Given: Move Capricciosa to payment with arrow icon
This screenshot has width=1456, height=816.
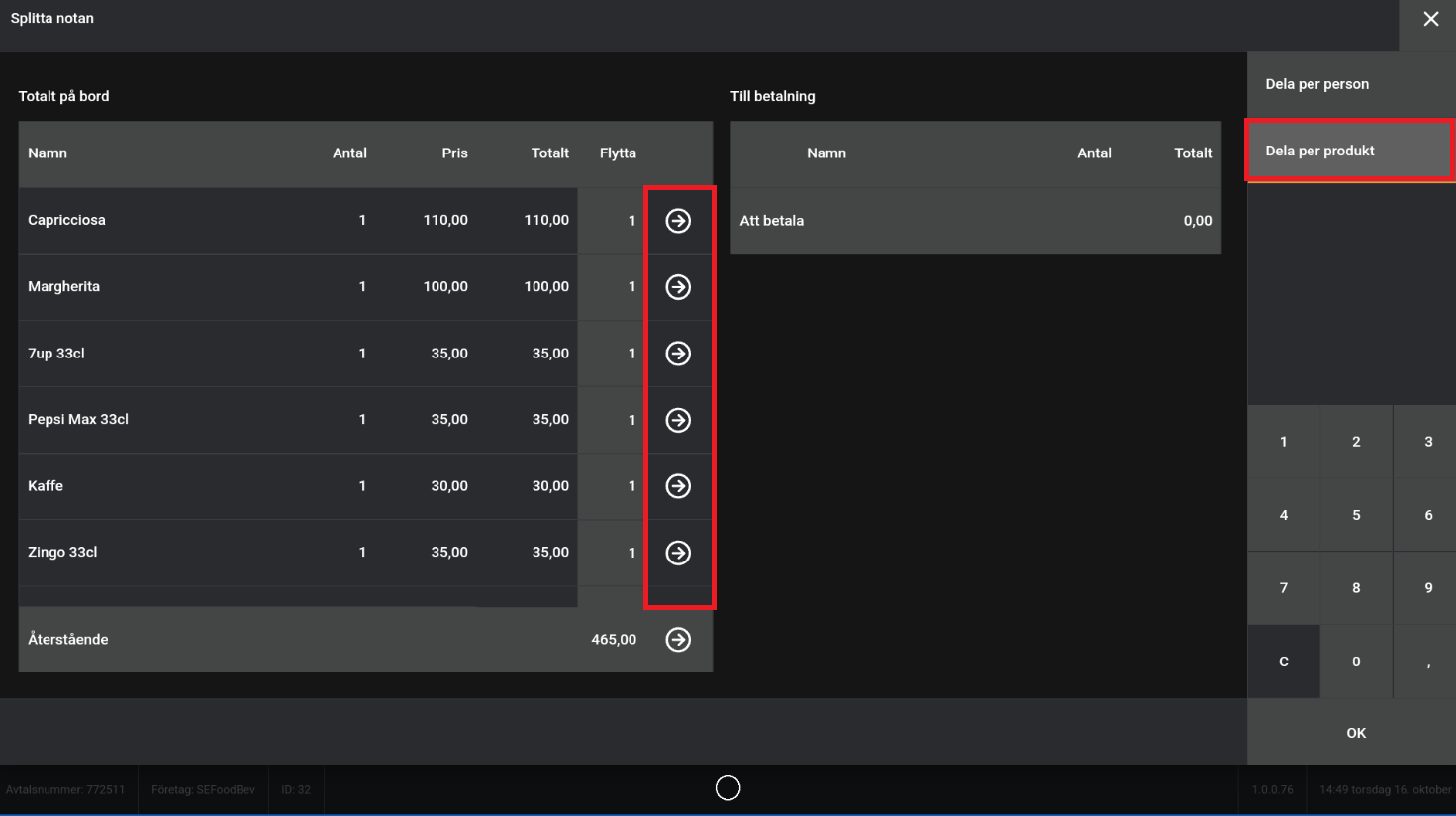Looking at the screenshot, I should coord(678,221).
